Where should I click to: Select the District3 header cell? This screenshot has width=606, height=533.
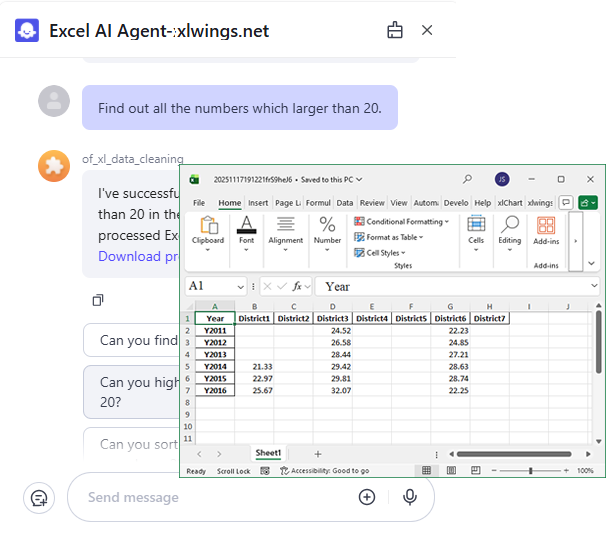(x=332, y=318)
